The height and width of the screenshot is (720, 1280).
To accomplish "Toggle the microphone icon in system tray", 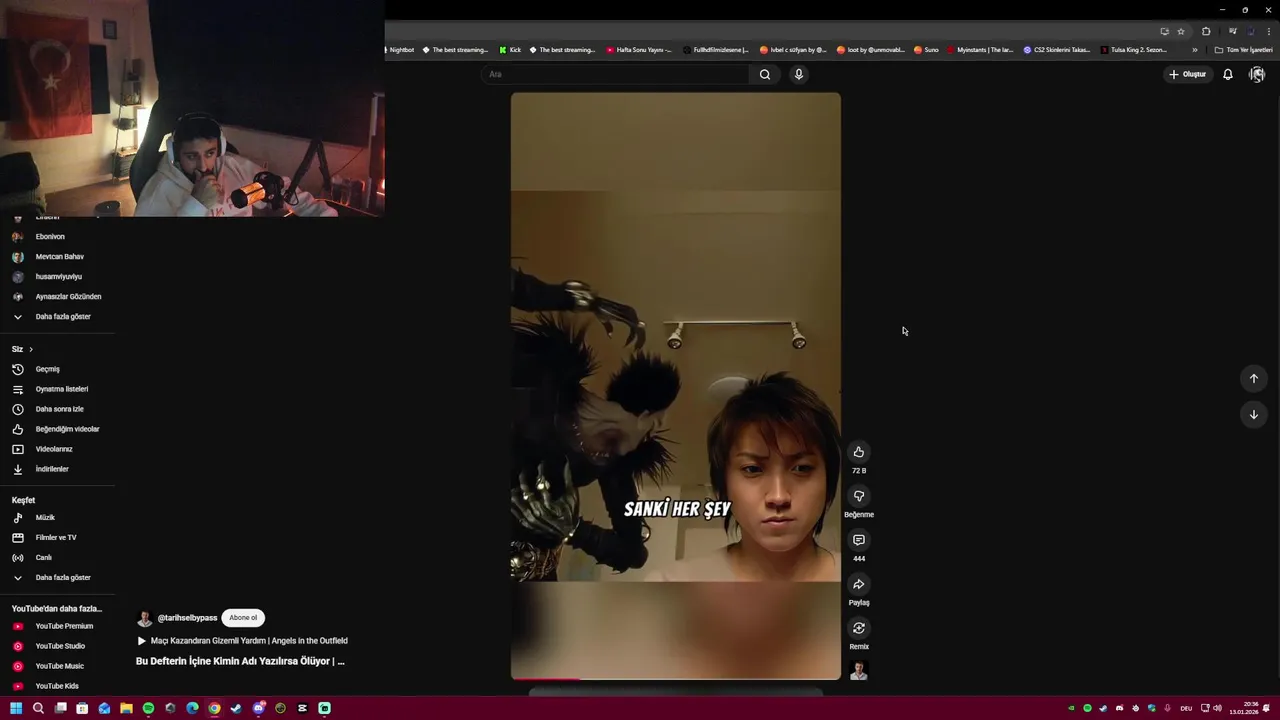I will pos(1167,708).
